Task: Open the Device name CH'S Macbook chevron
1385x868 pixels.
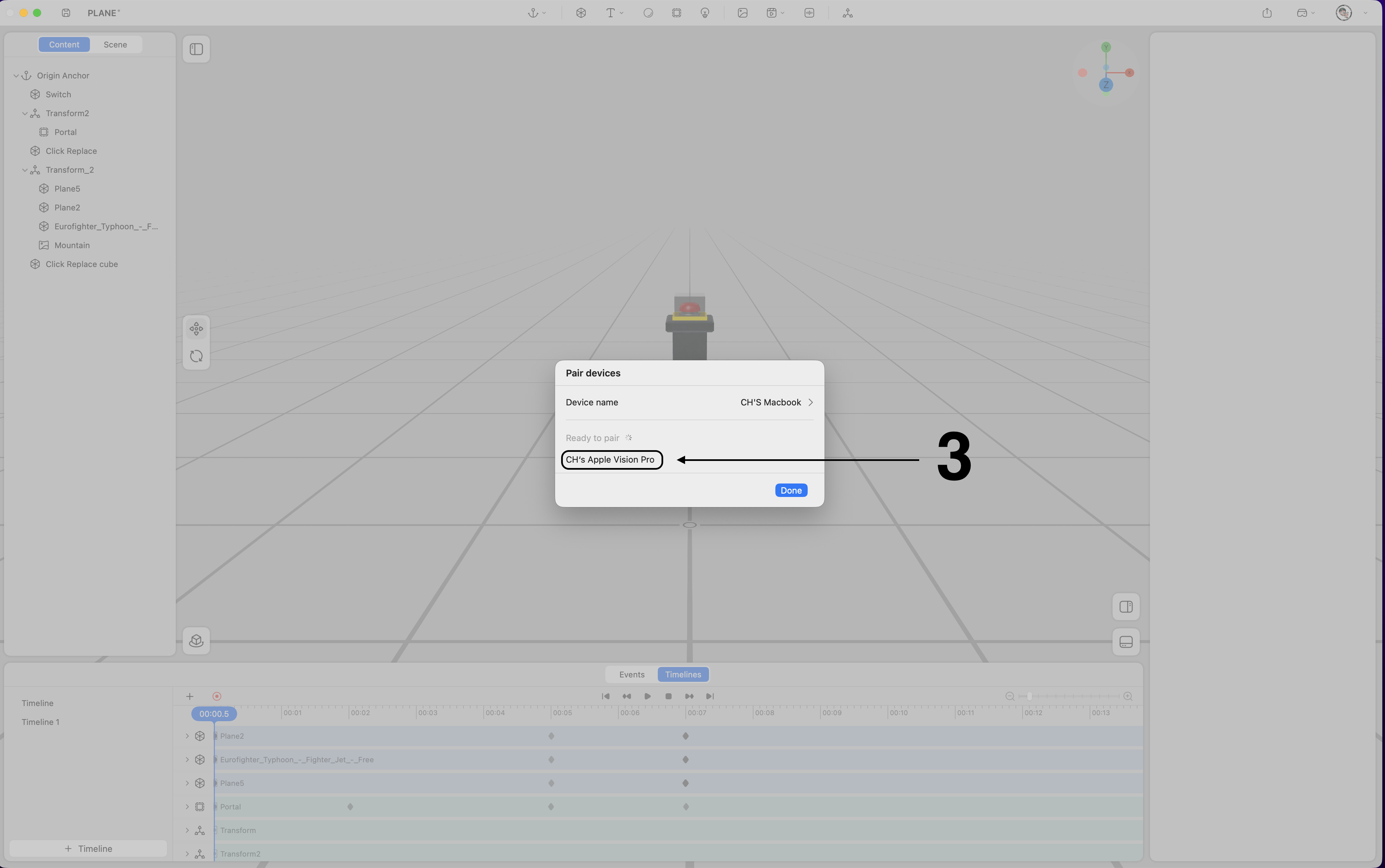Action: pos(810,402)
